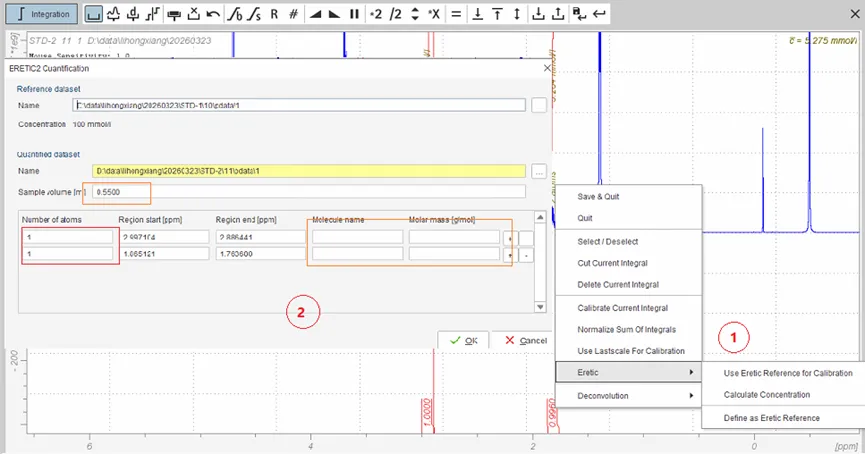The height and width of the screenshot is (454, 865).
Task: Click the double-headed vertical shift arrow icon
Action: coord(516,14)
